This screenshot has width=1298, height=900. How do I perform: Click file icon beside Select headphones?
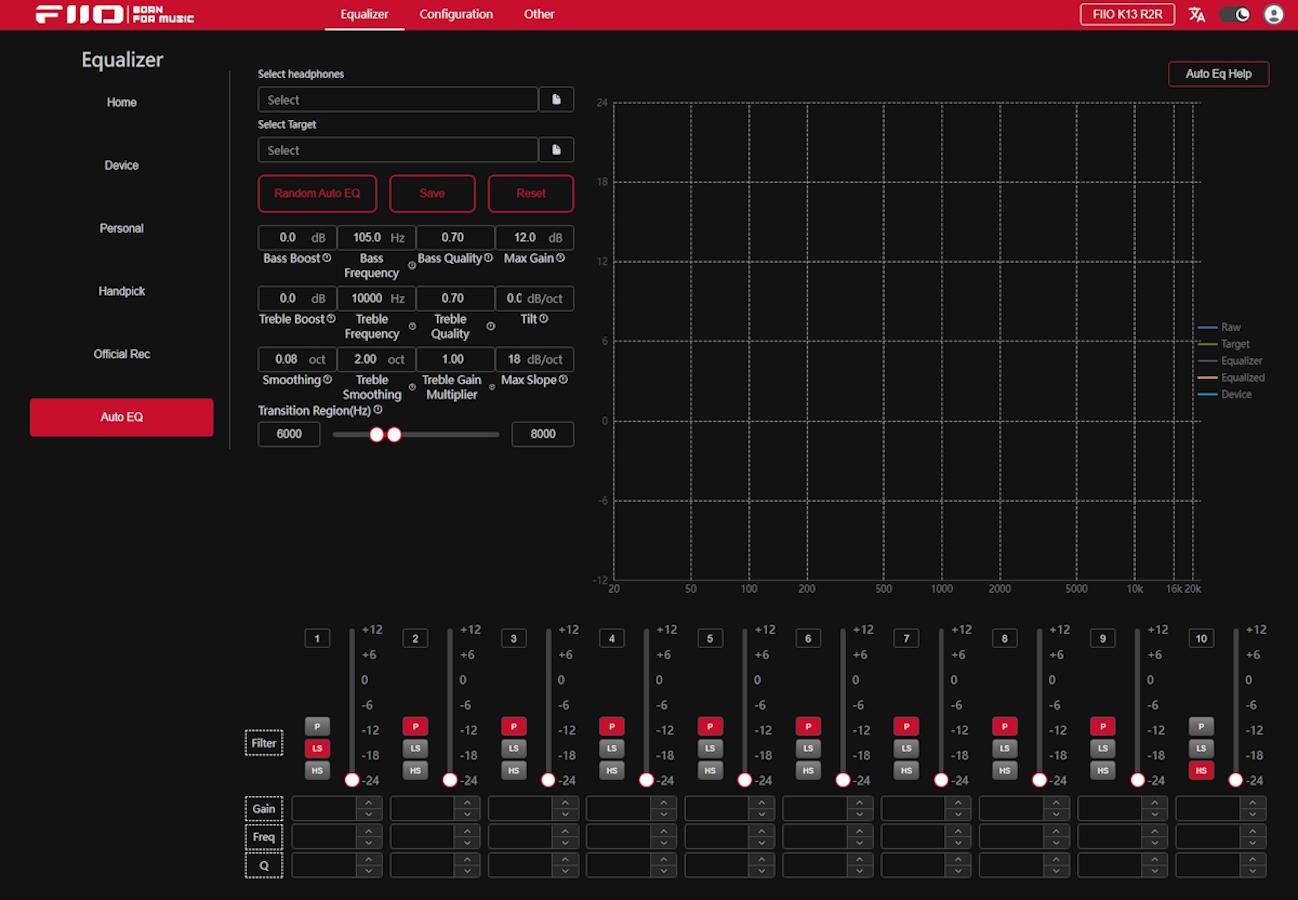(x=556, y=100)
